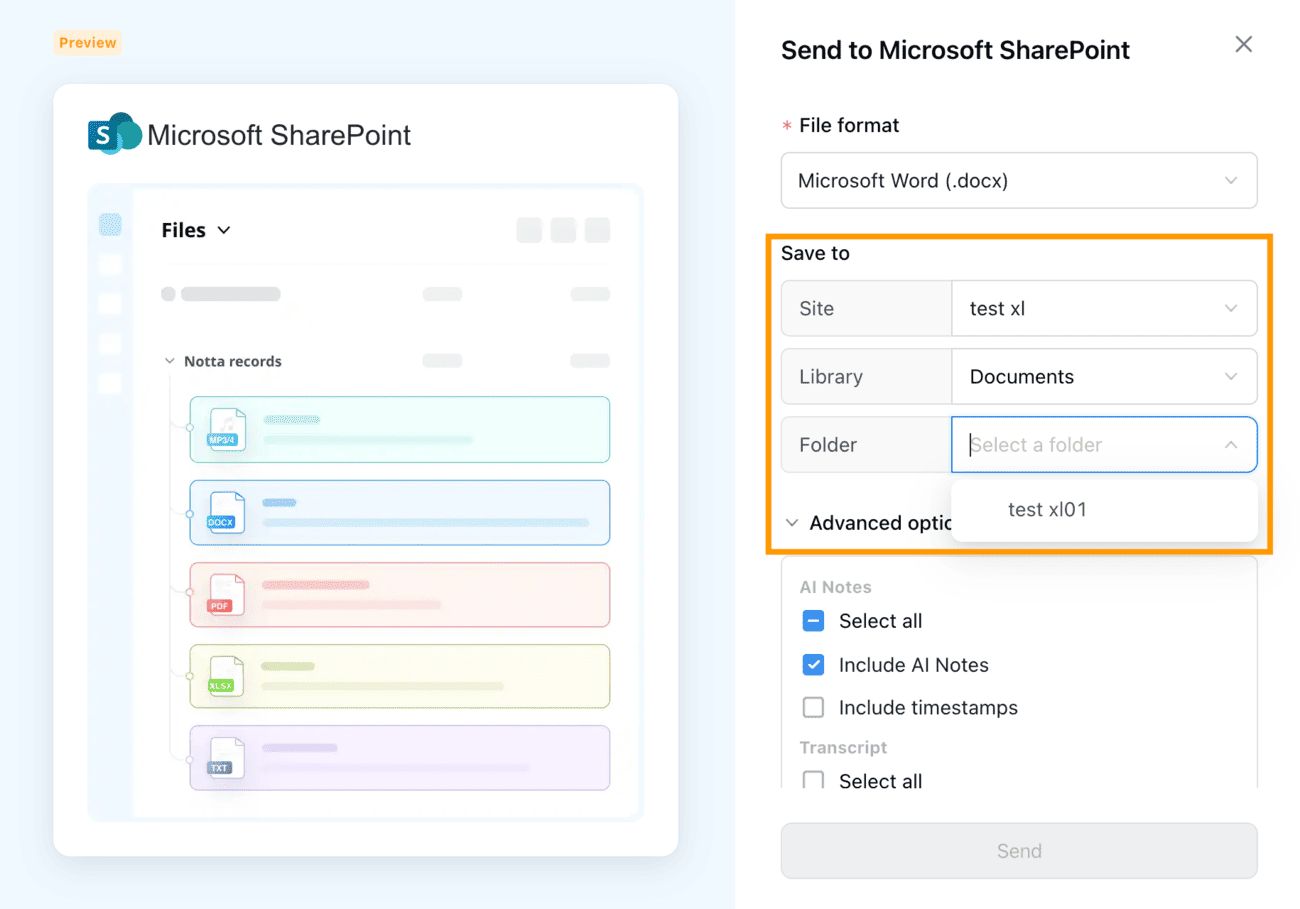This screenshot has width=1300, height=909.
Task: Click the Save to label
Action: point(815,253)
